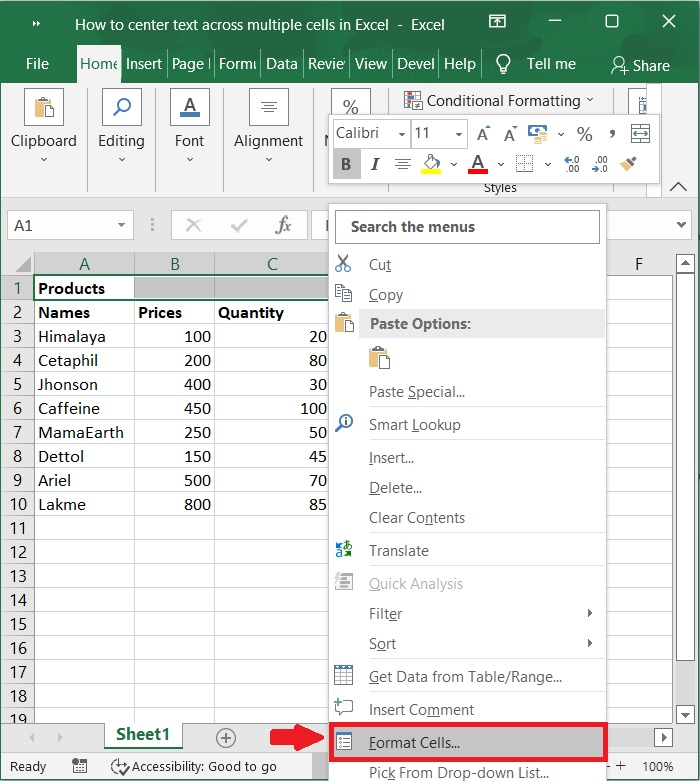The width and height of the screenshot is (700, 781).
Task: Switch to the Insert tab
Action: [x=143, y=64]
